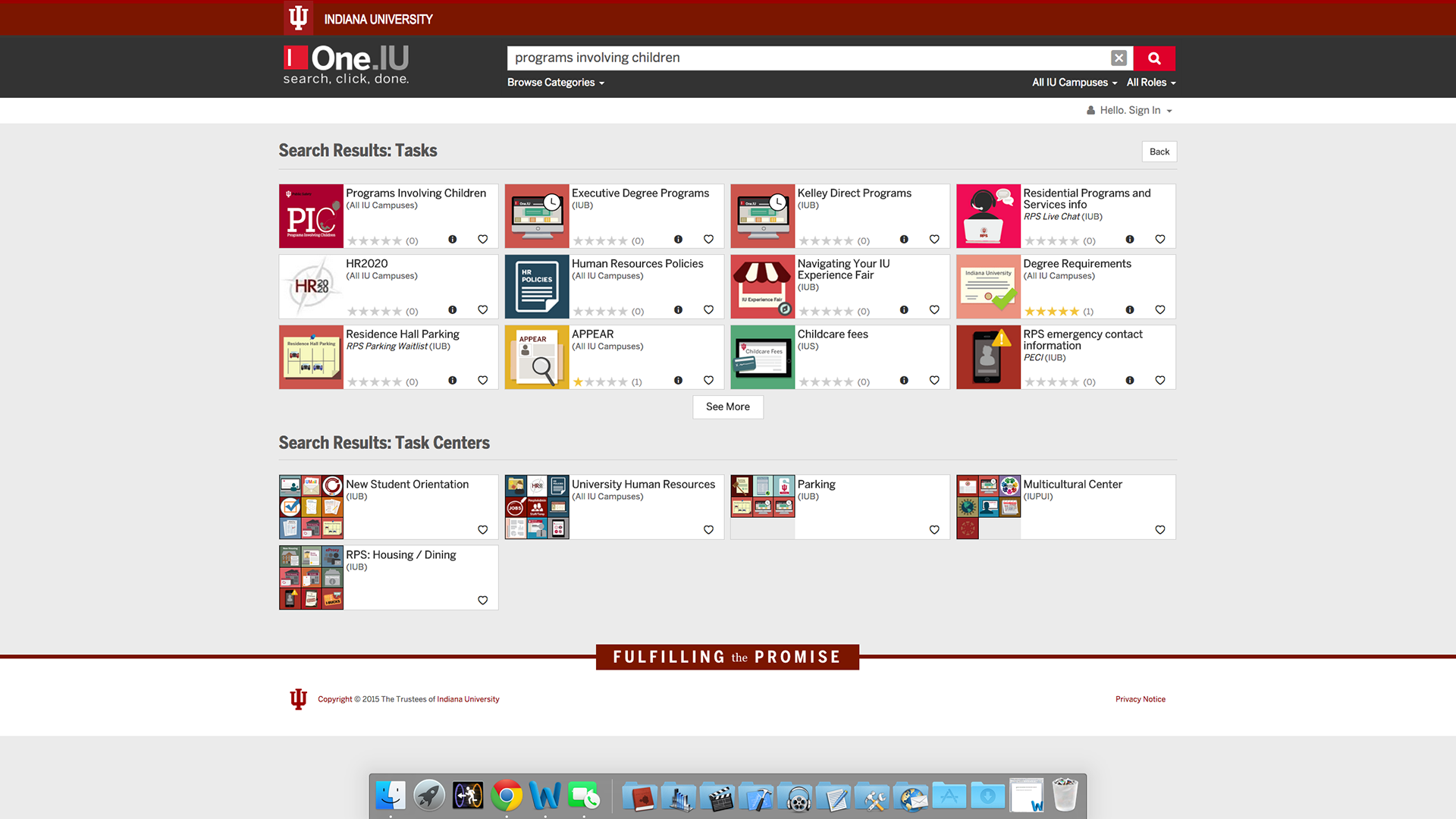Open Childcare fees task icon
1456x819 pixels.
click(762, 357)
